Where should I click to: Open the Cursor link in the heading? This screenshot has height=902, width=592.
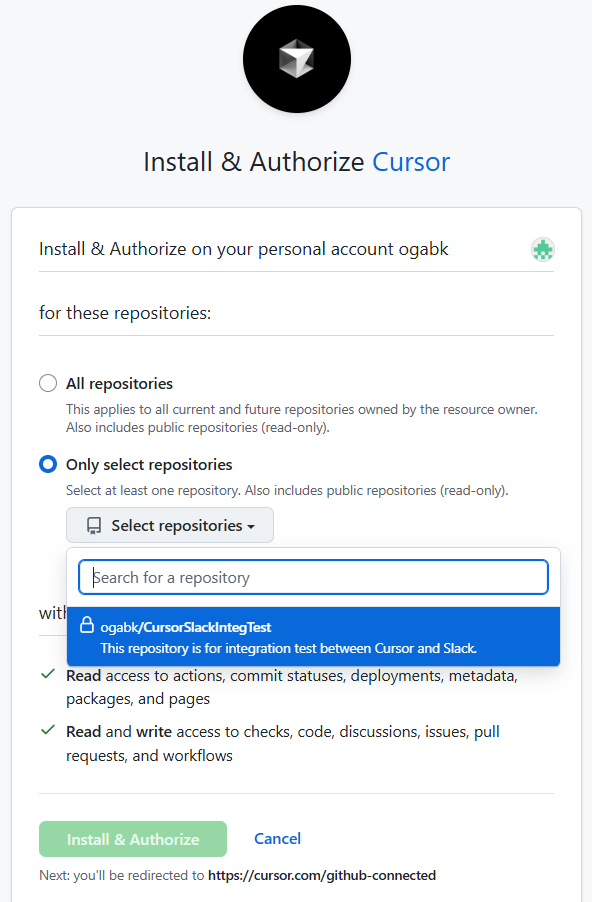point(411,161)
